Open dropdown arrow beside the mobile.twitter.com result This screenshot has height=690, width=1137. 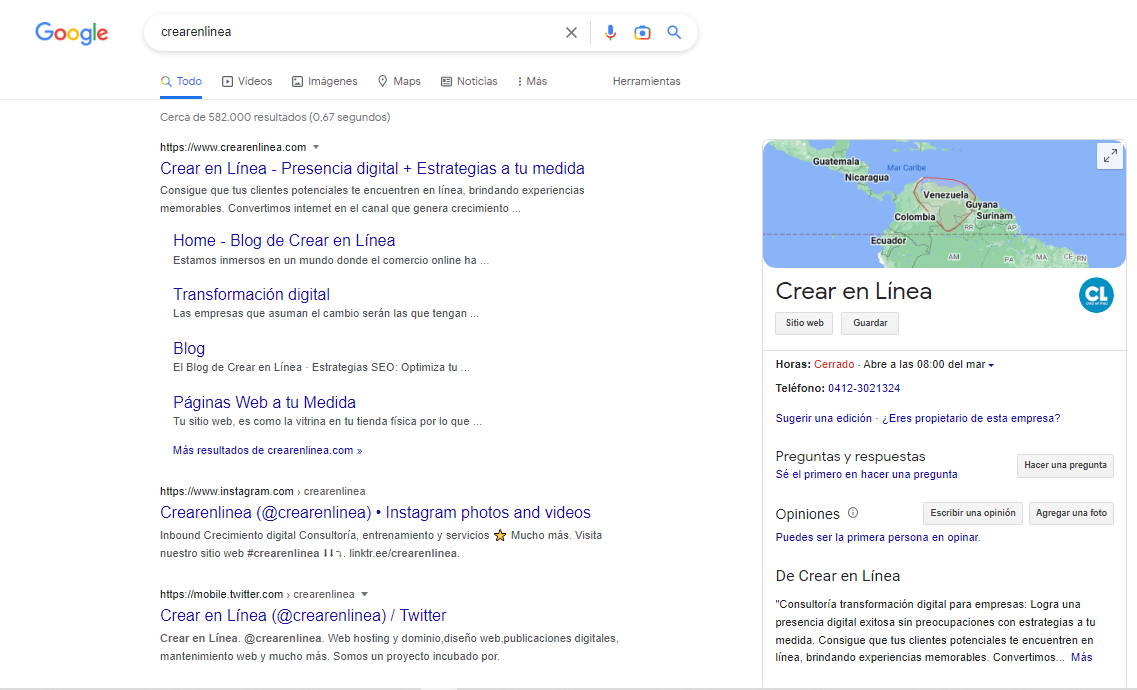[365, 594]
